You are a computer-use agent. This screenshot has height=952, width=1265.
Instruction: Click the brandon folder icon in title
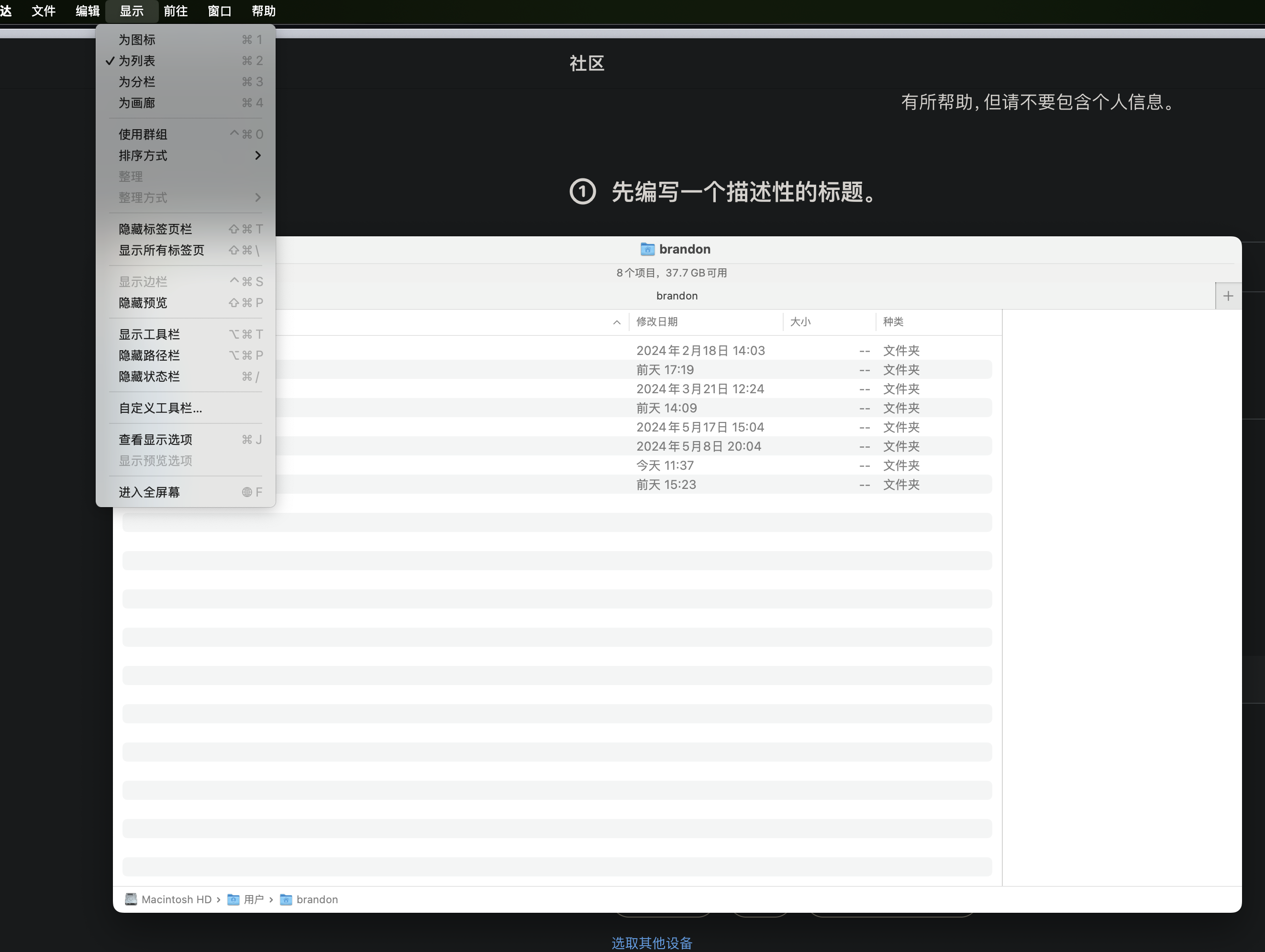pos(647,249)
